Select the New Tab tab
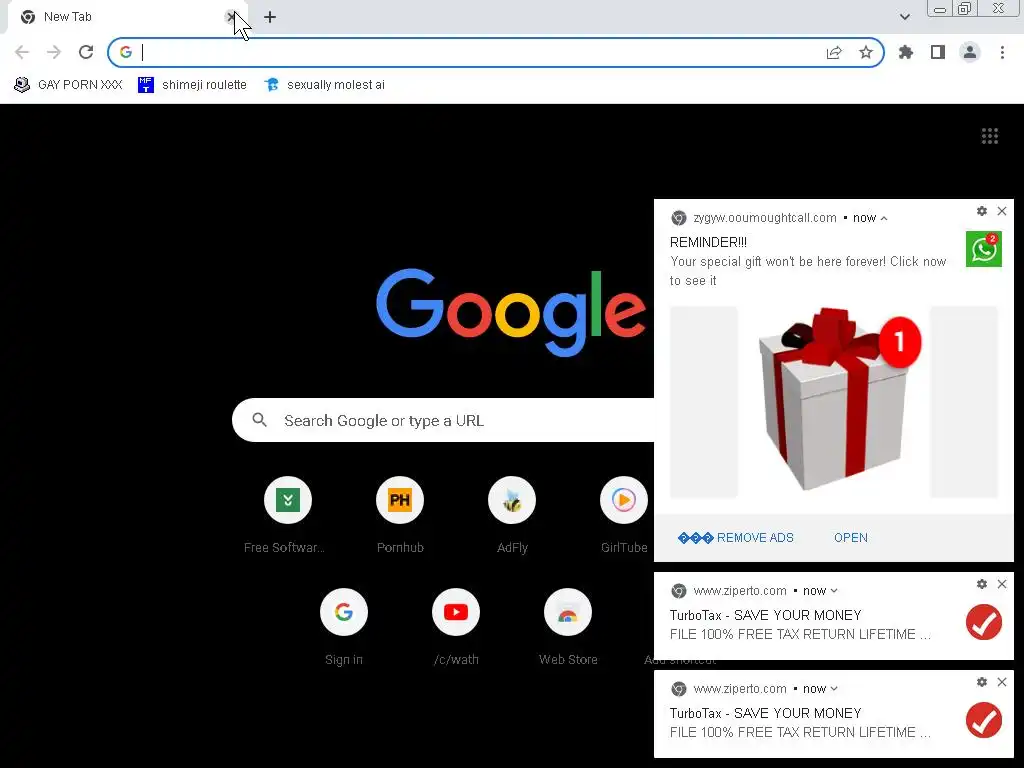 click(x=127, y=17)
